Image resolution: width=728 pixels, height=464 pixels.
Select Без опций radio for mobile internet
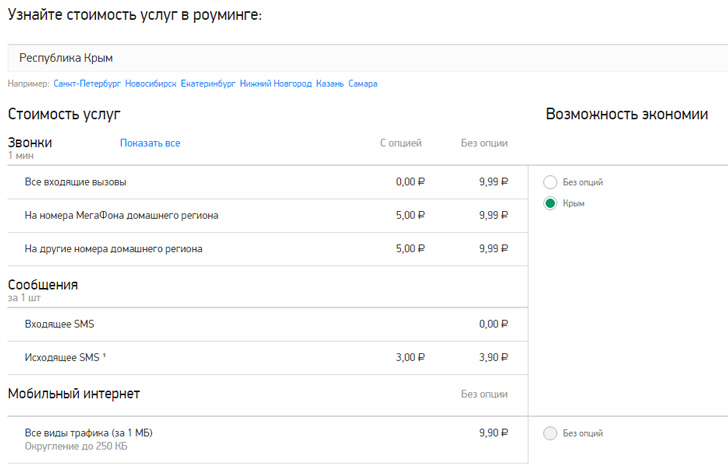tap(550, 433)
